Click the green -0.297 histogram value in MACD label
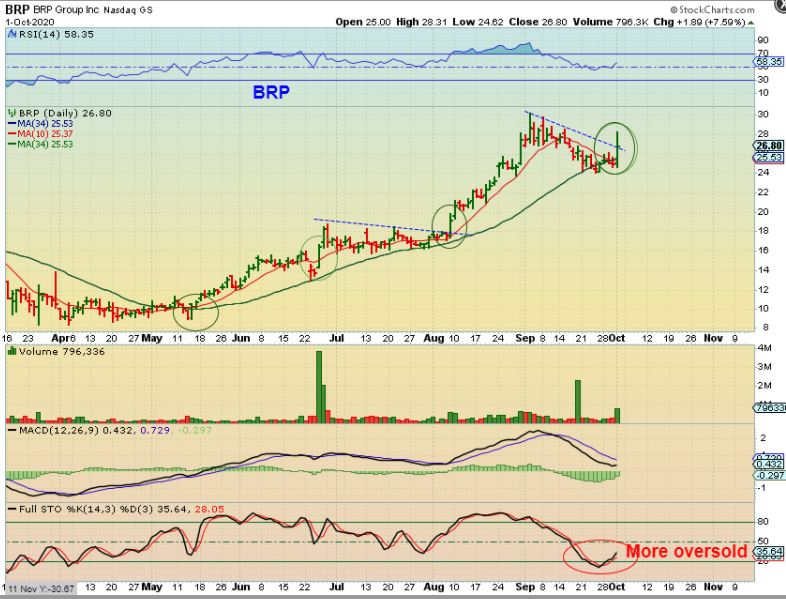The image size is (786, 599). pos(195,430)
